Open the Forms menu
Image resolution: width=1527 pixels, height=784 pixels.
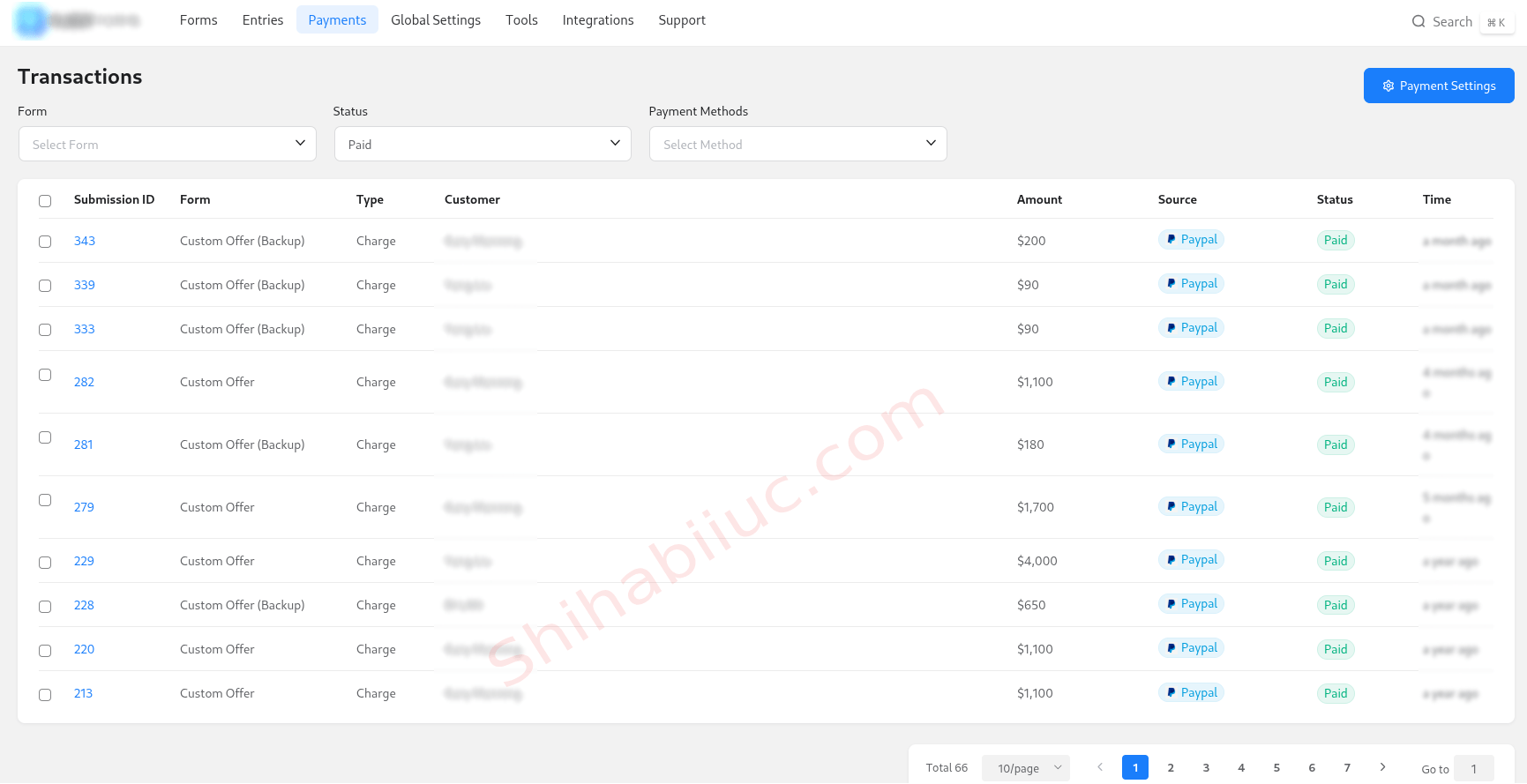point(198,19)
